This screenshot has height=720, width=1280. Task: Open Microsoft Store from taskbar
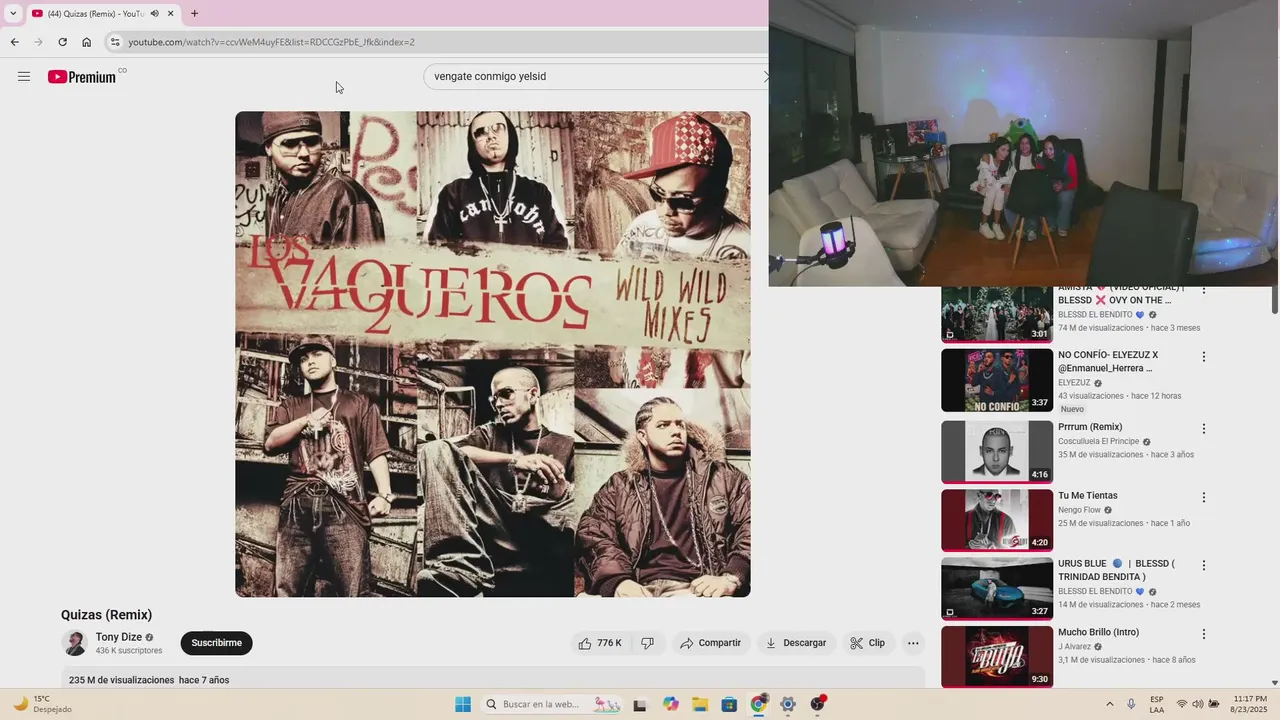click(x=729, y=704)
